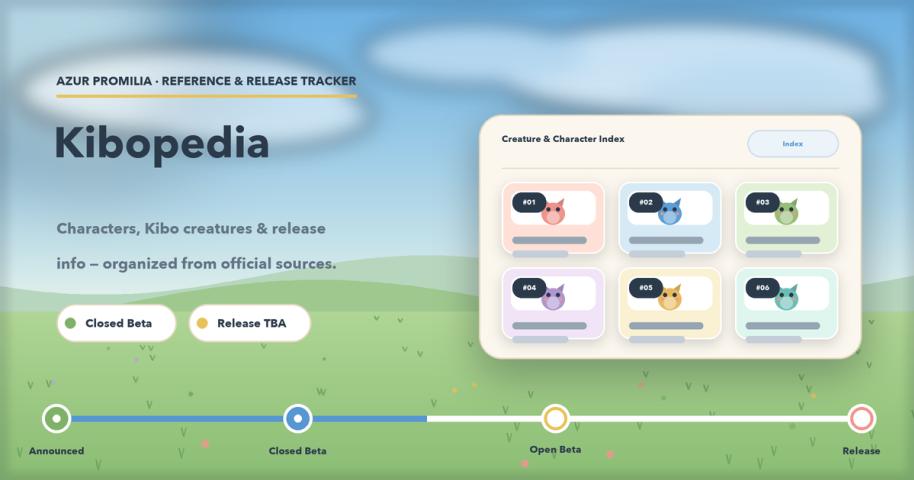The width and height of the screenshot is (914, 480).
Task: Click the #01 number badge
Action: tap(529, 202)
